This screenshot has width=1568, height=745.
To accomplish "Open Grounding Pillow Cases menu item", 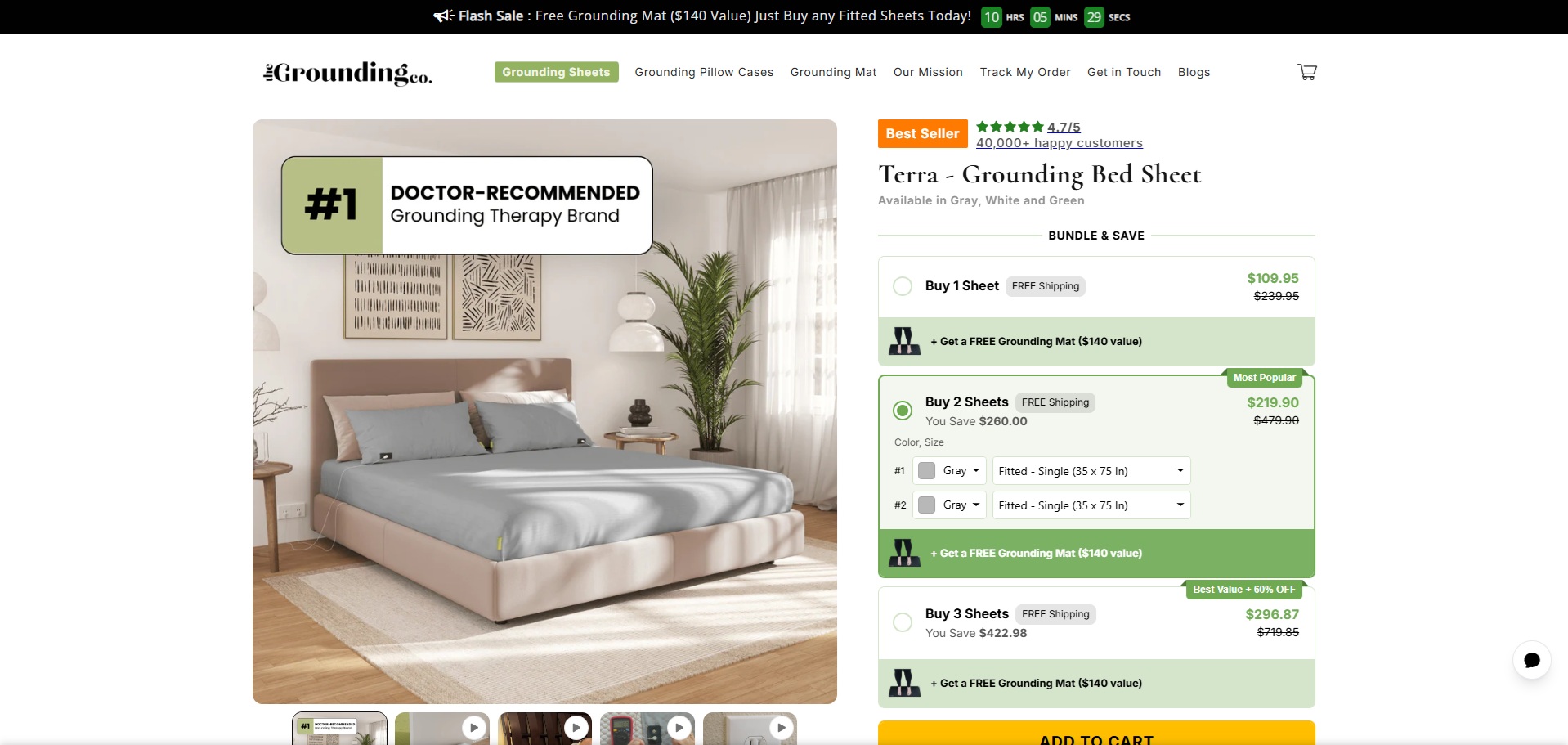I will (704, 72).
